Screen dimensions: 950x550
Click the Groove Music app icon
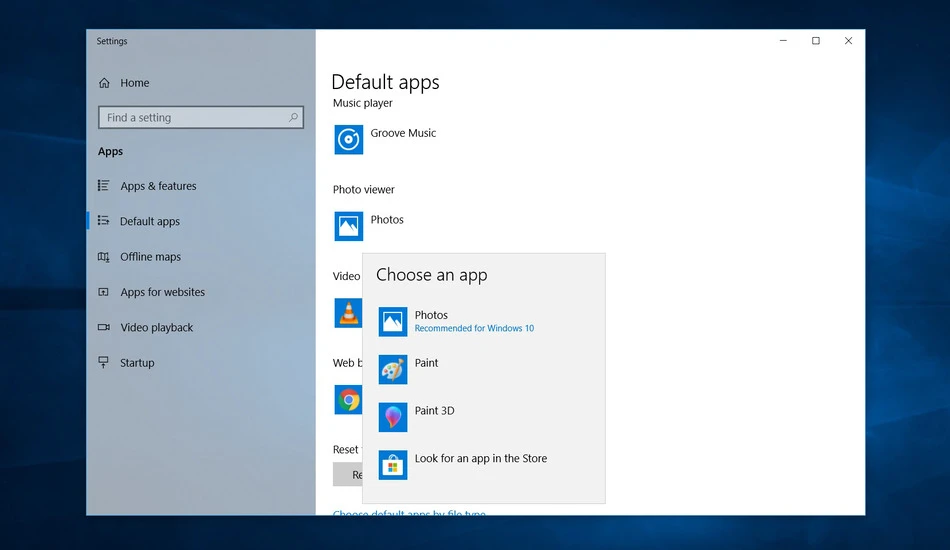coord(348,139)
